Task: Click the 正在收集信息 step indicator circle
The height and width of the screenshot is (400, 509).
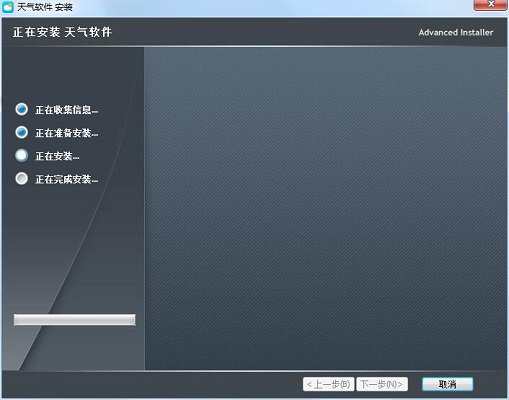Action: click(22, 109)
